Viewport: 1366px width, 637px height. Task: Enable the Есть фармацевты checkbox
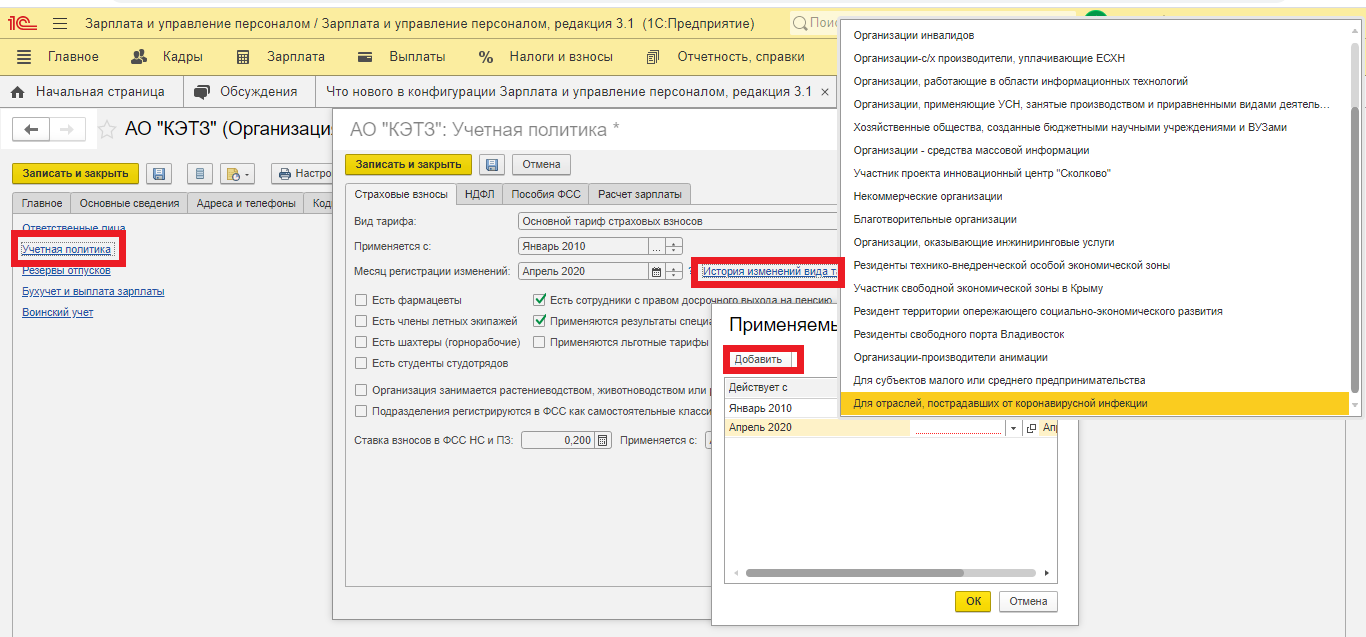coord(361,300)
